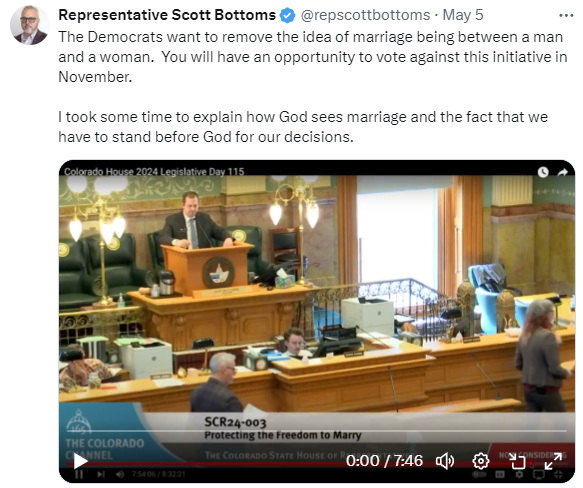This screenshot has width=583, height=488.
Task: Click the inner recording's small volume icon
Action: pyautogui.click(x=120, y=475)
